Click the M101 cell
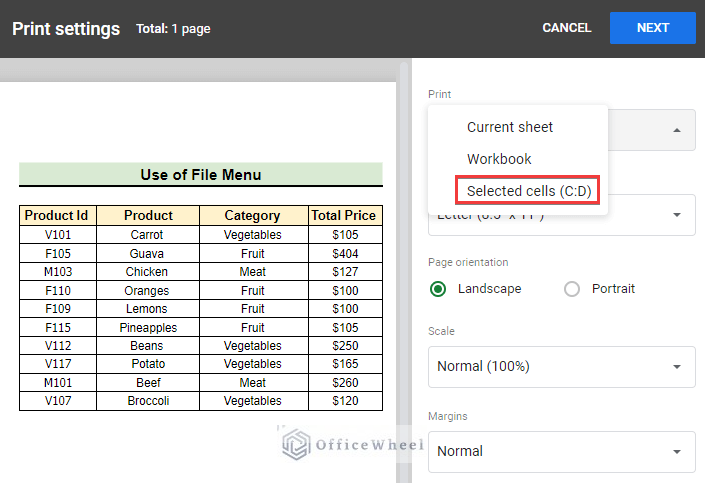Viewport: 705px width, 483px height. point(58,383)
